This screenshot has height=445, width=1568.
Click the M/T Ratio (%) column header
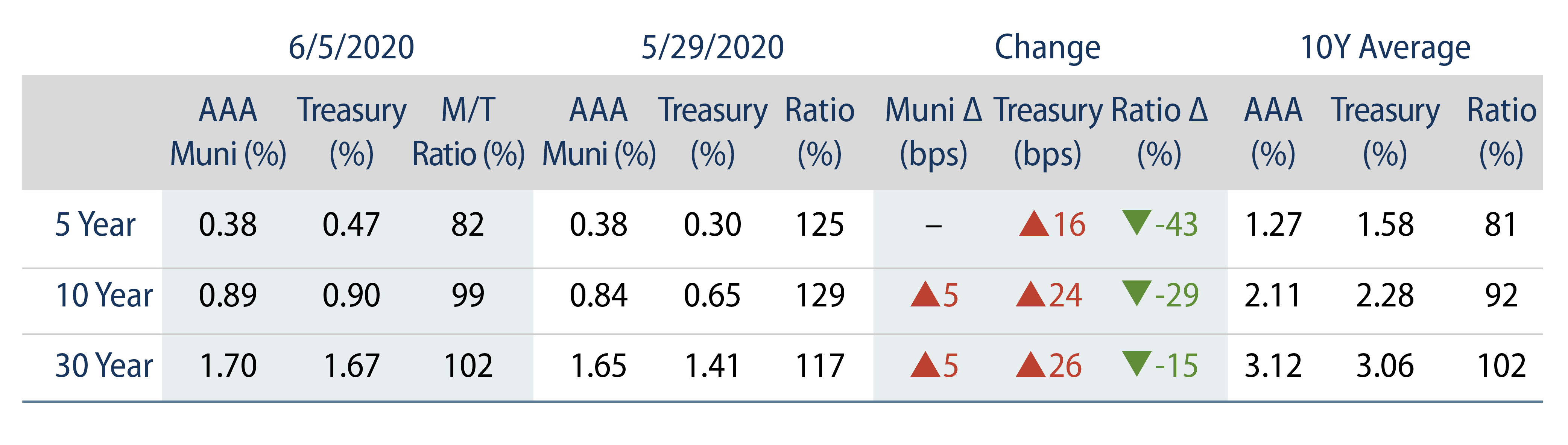pos(468,131)
